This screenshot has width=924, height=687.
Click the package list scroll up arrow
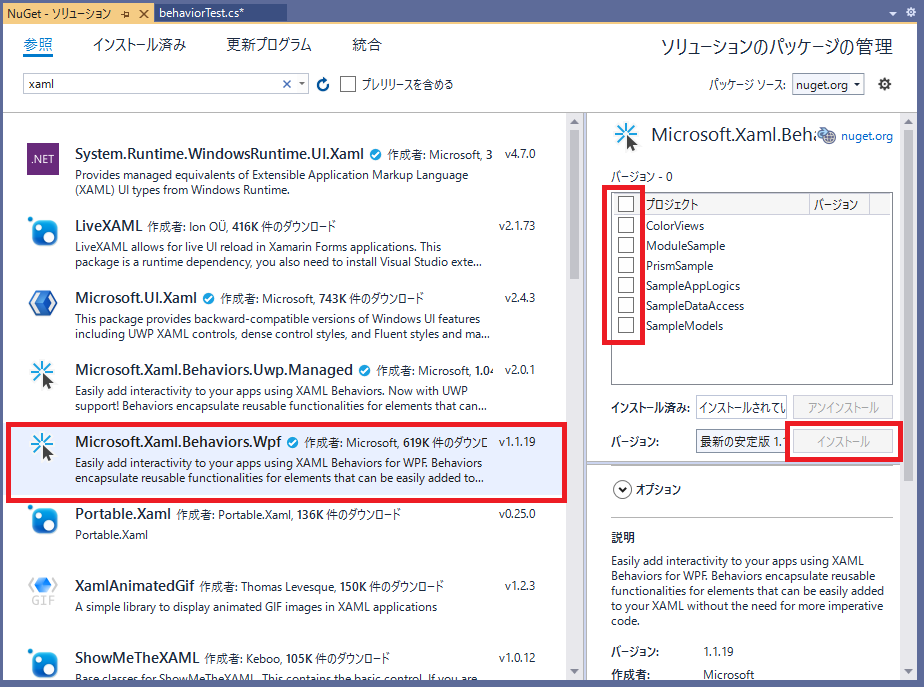point(575,121)
